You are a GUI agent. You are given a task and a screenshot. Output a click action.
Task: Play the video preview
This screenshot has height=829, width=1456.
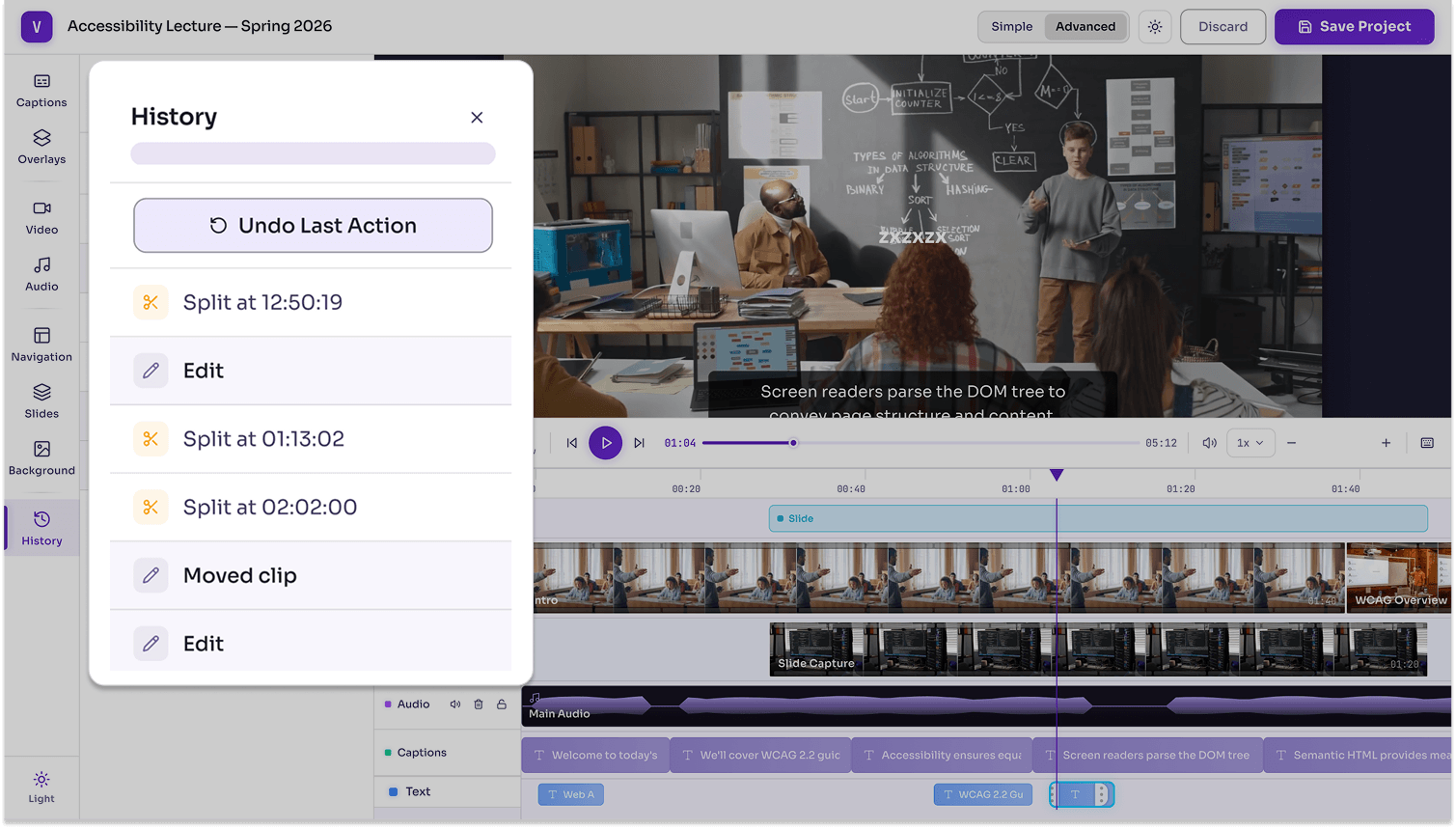(x=606, y=443)
